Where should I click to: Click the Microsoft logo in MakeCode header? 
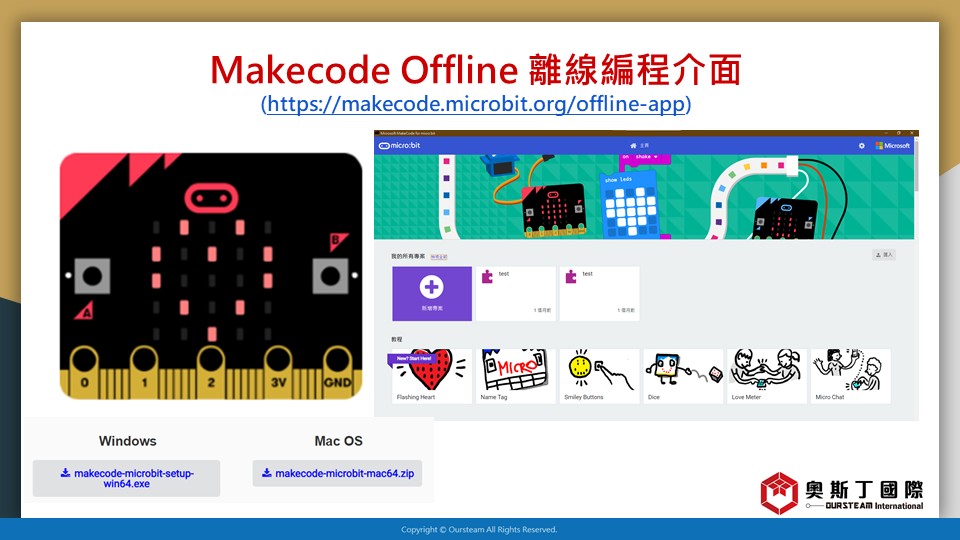893,146
